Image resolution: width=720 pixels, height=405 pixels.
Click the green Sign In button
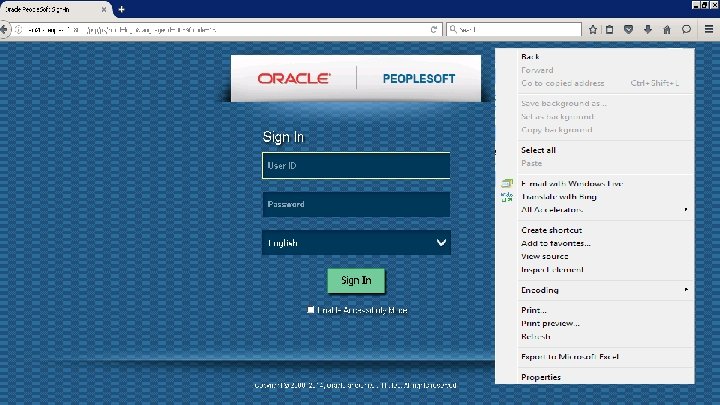tap(356, 281)
